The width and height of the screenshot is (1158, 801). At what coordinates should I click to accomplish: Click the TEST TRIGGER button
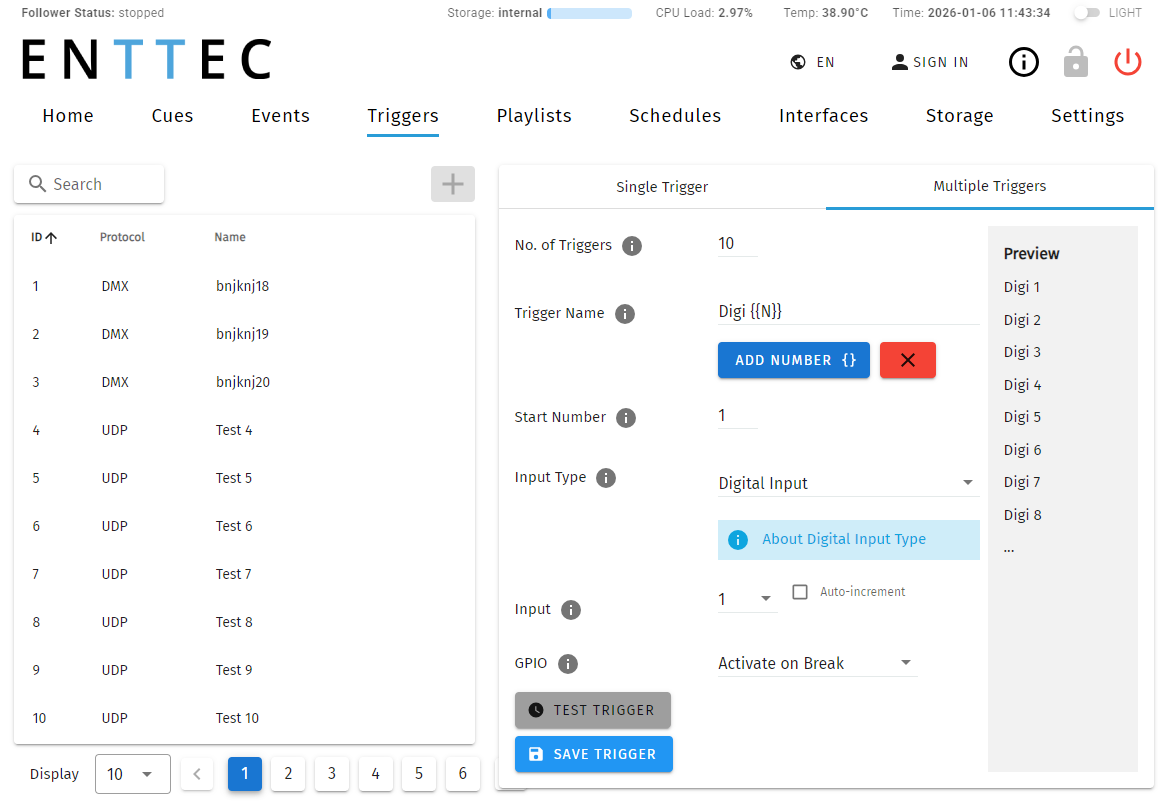tap(593, 710)
